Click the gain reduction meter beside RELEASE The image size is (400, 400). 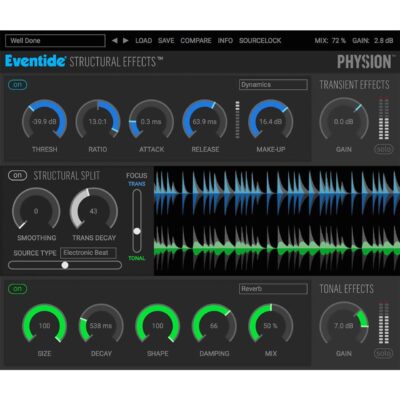pyautogui.click(x=237, y=120)
